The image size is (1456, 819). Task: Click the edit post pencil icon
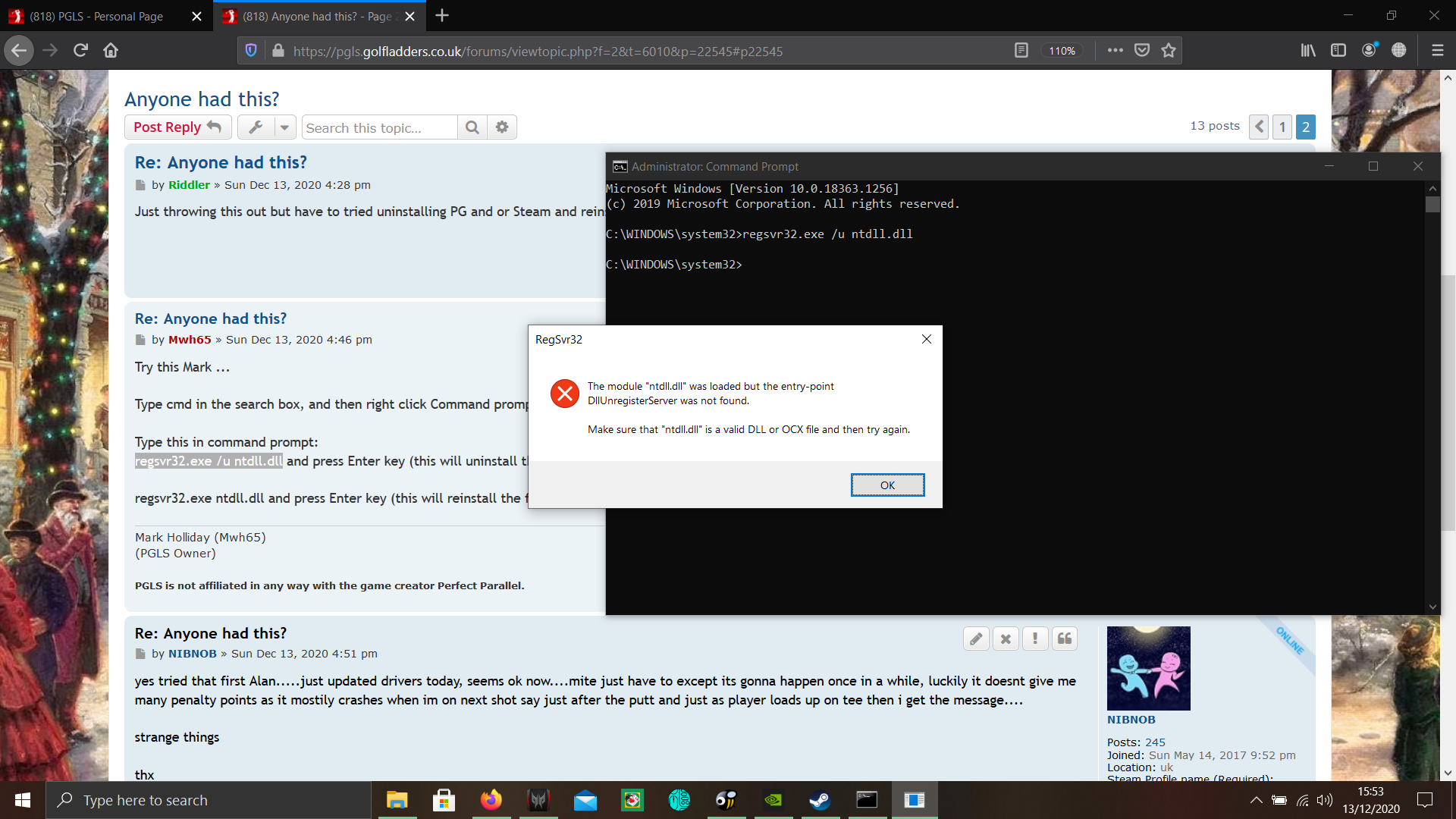[x=976, y=639]
